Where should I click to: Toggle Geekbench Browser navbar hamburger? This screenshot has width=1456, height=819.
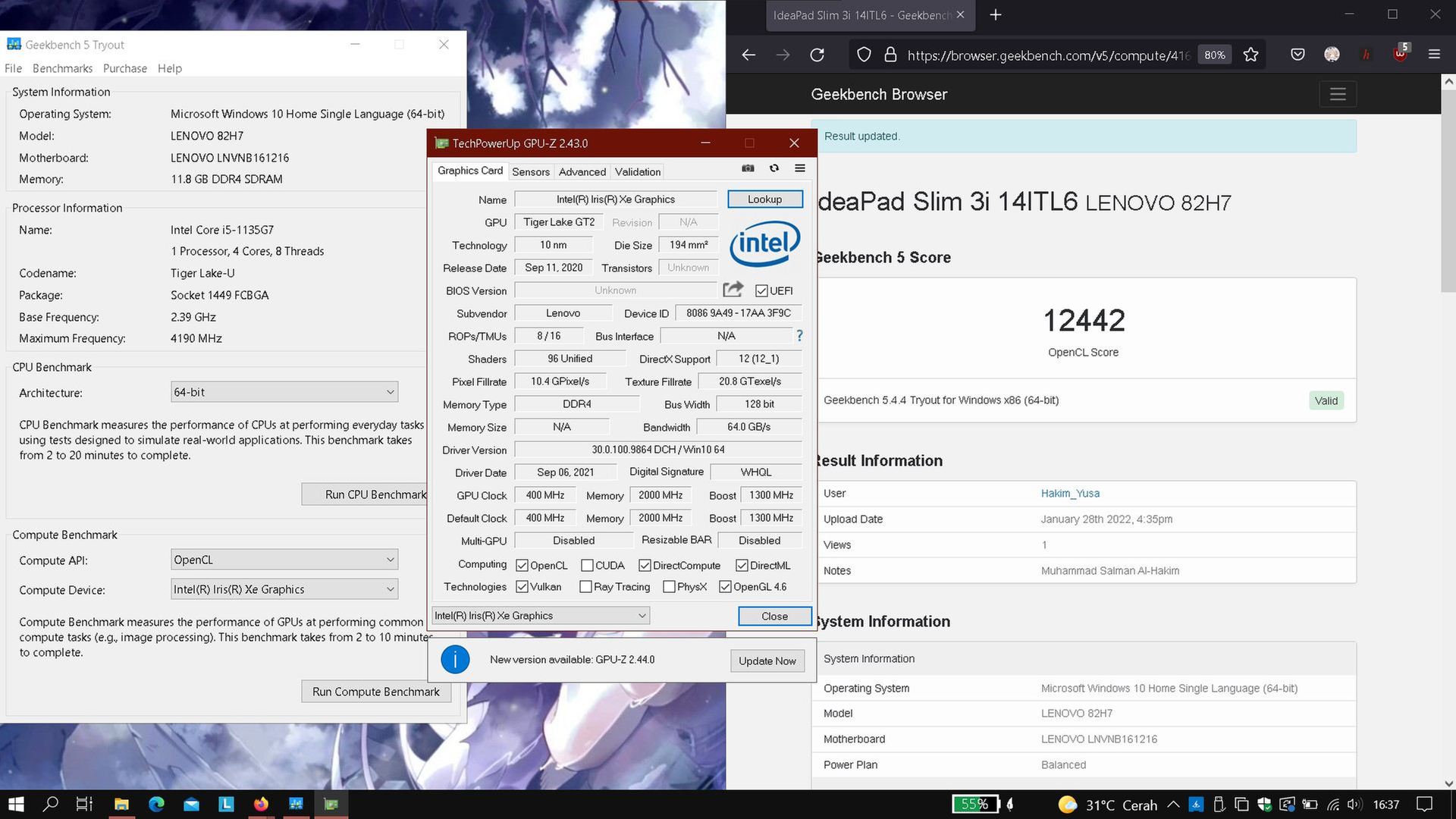click(1338, 94)
